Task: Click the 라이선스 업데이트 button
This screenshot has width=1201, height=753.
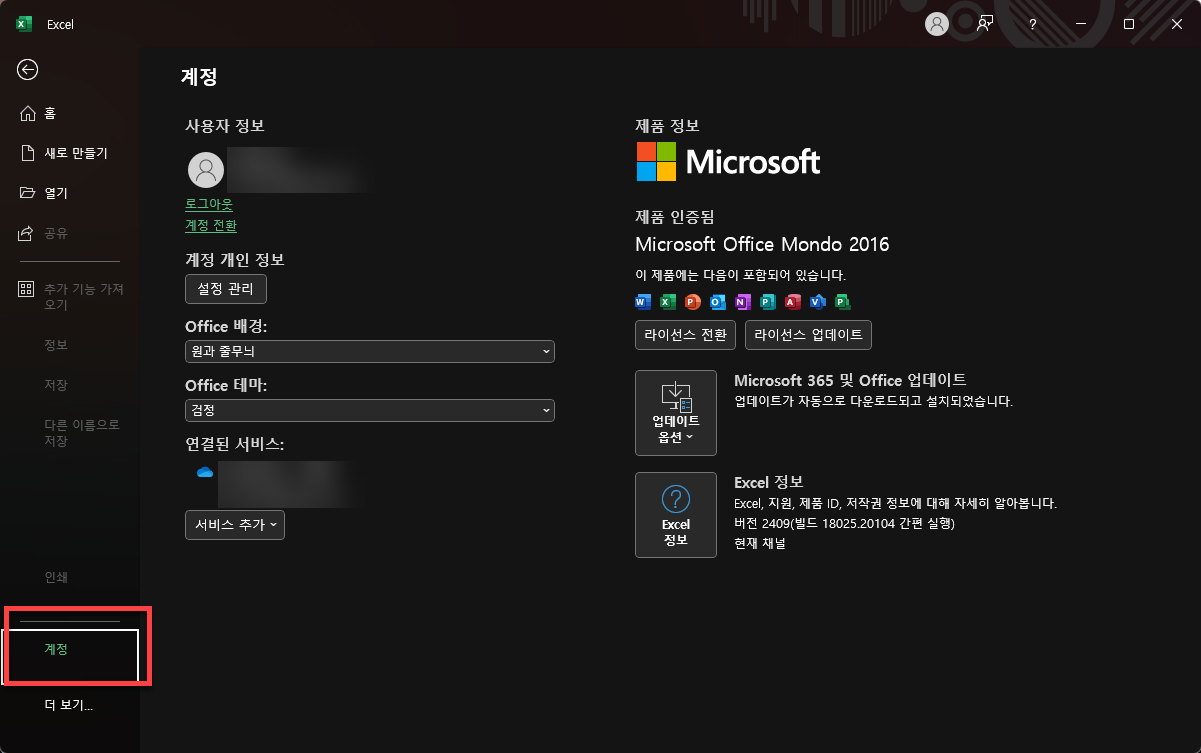Action: tap(808, 335)
